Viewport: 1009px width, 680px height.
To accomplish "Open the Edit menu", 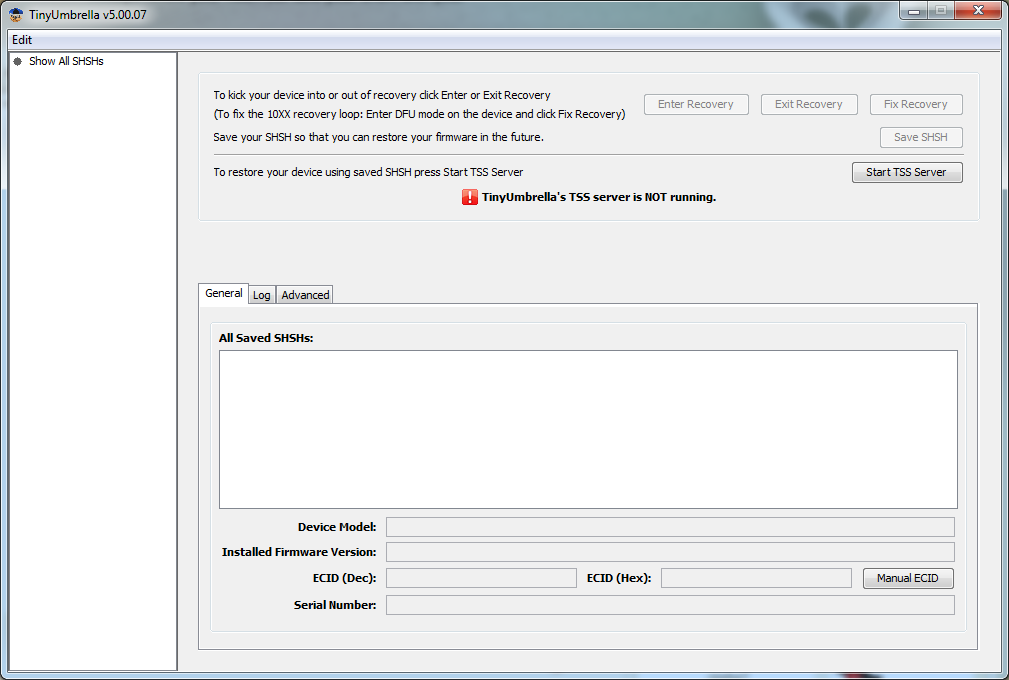I will point(22,40).
